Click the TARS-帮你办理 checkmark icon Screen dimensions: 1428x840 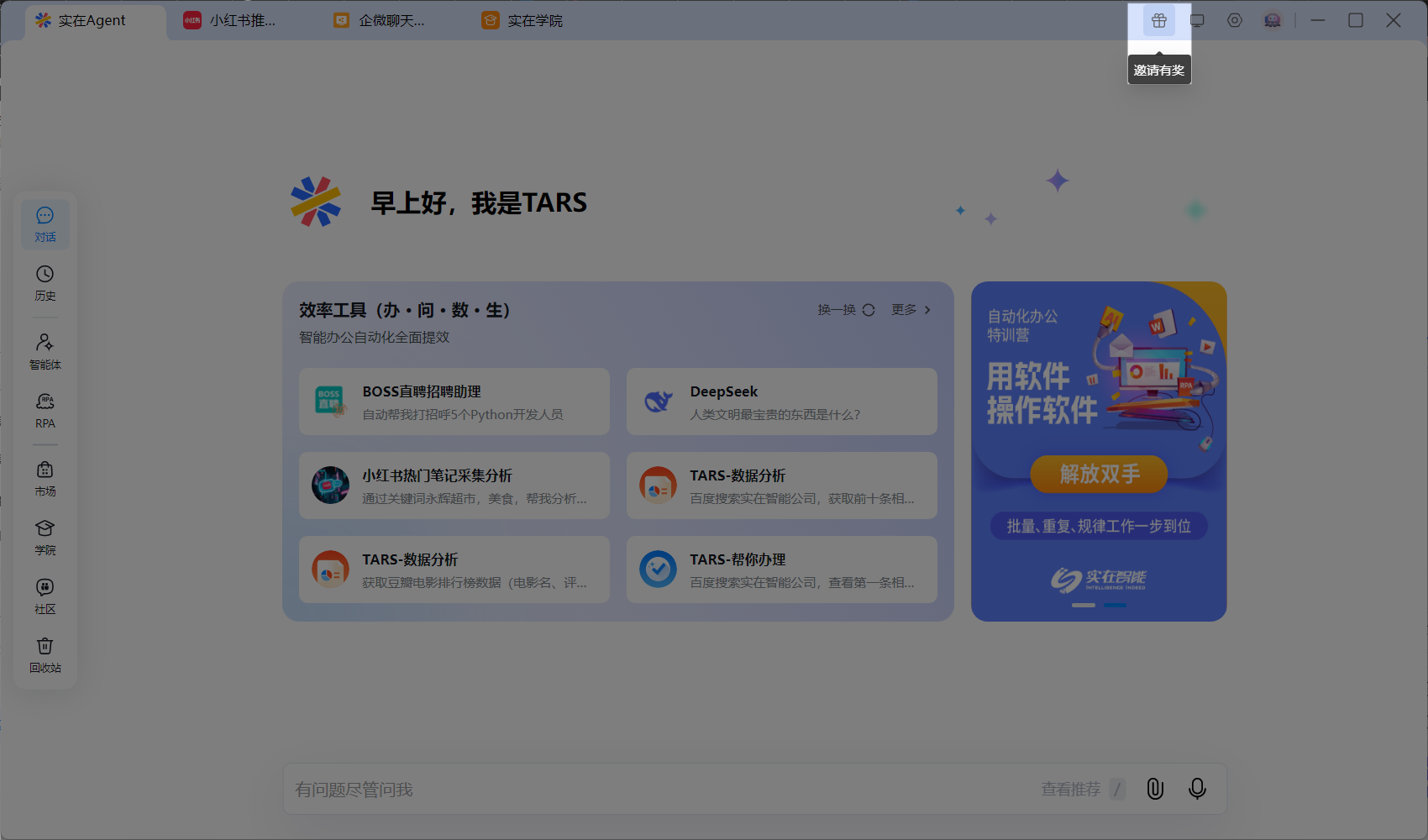coord(658,570)
